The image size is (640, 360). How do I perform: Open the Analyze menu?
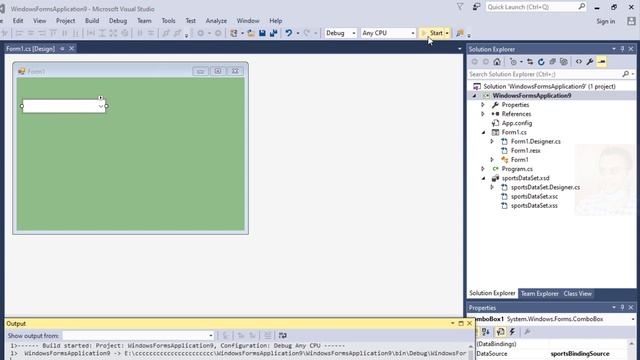point(216,21)
